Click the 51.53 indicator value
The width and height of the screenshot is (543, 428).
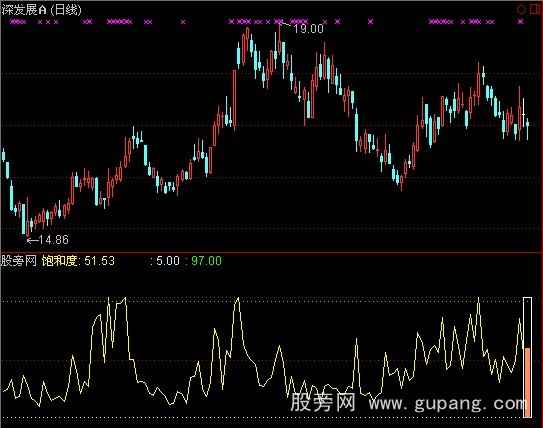pyautogui.click(x=99, y=261)
